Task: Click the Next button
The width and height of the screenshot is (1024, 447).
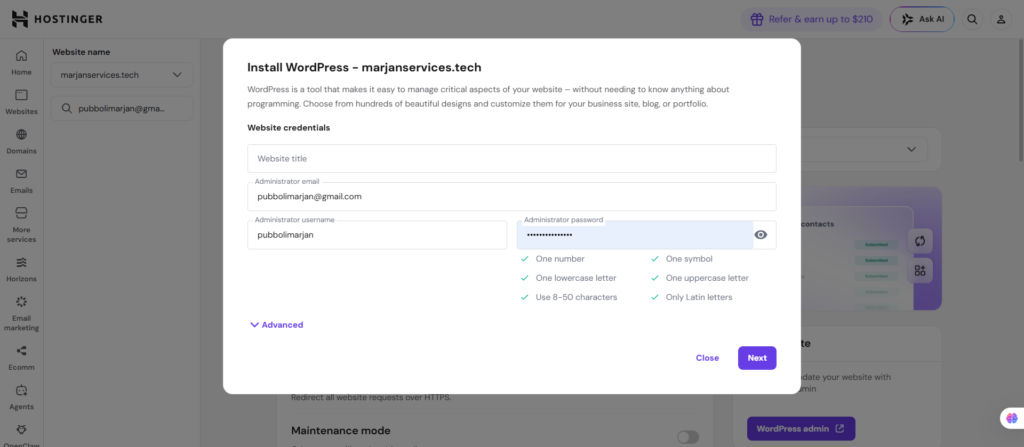Action: tap(757, 358)
